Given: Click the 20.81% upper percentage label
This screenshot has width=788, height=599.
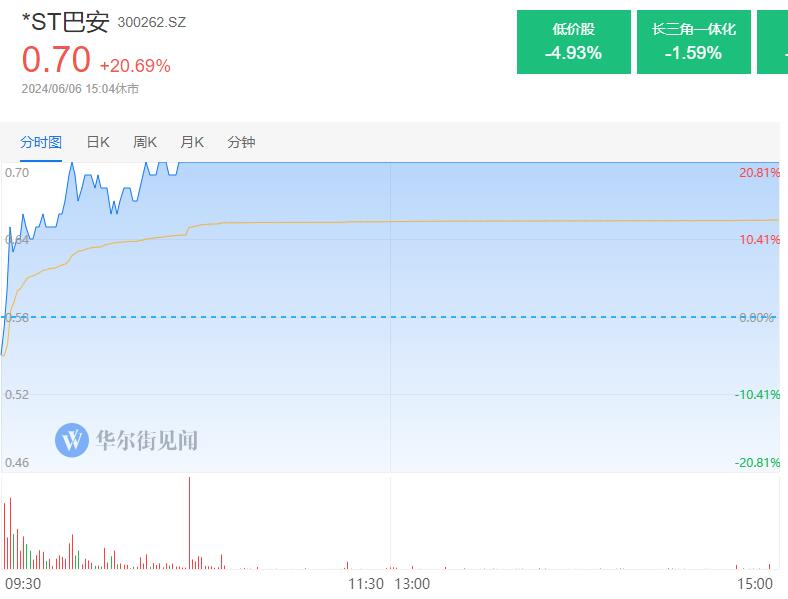Looking at the screenshot, I should (759, 173).
